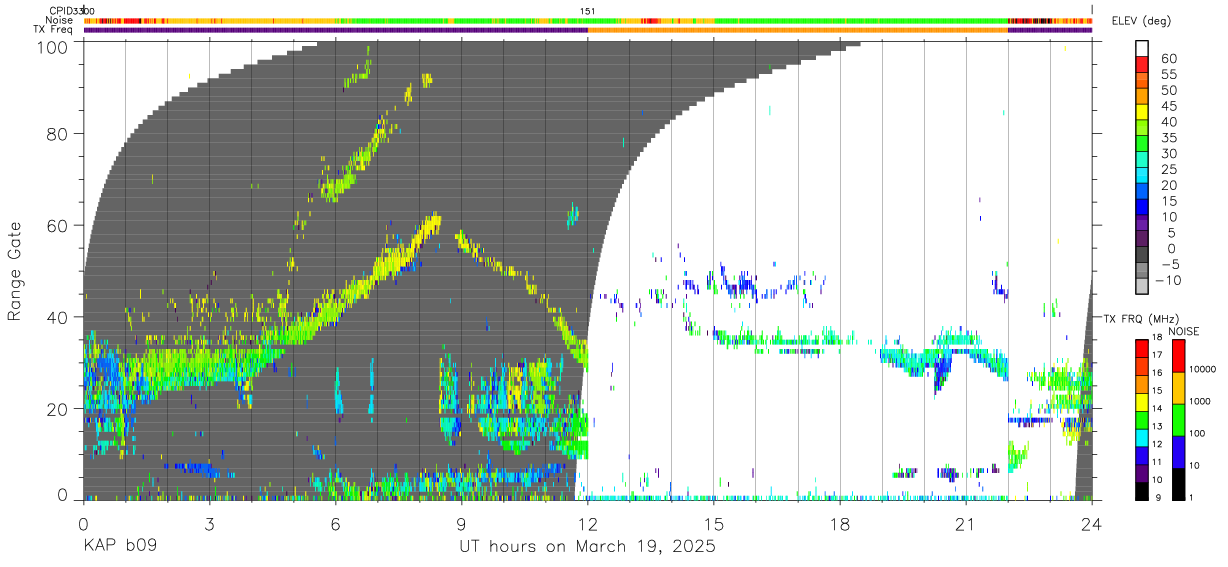Viewport: 1228px width, 567px height.
Task: Click the x-axis tick label '3'
Action: click(x=209, y=524)
